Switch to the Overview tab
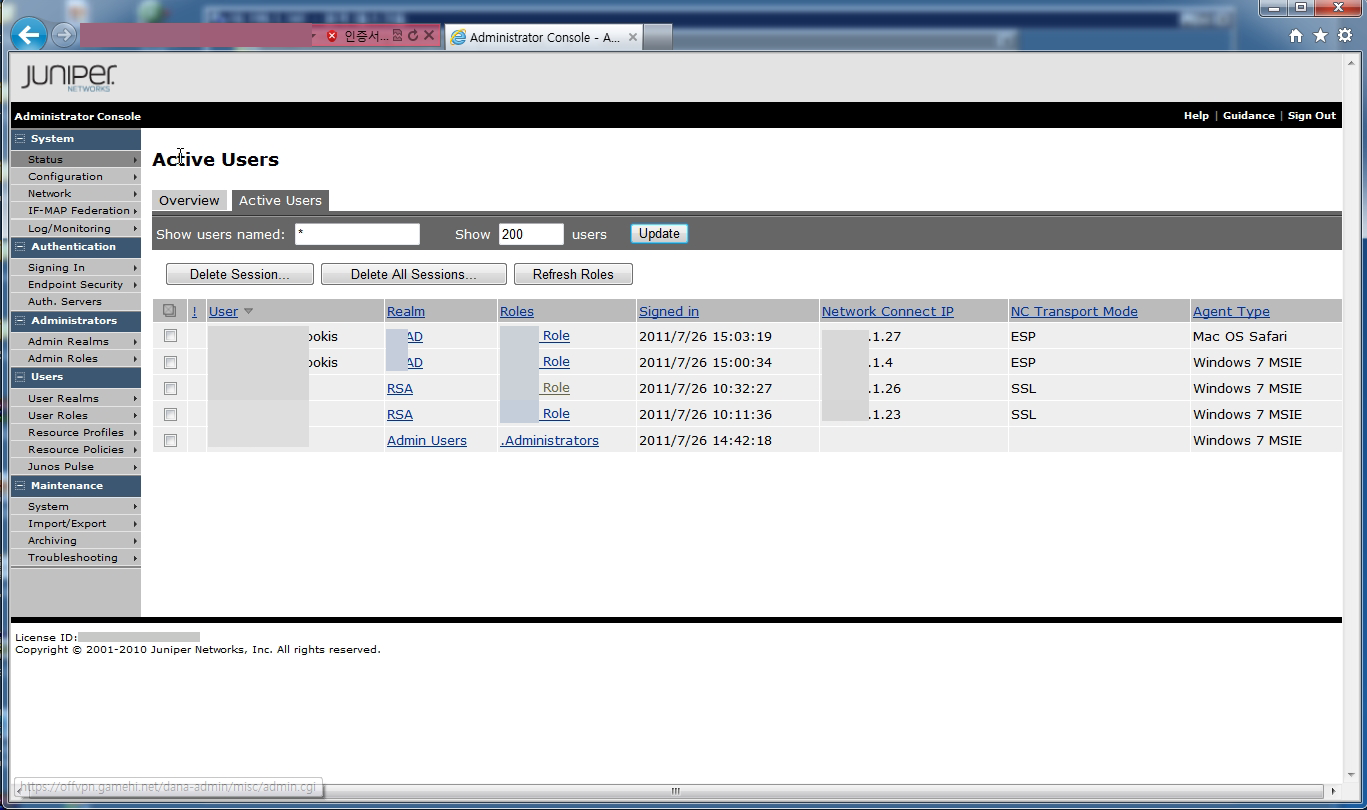 [189, 200]
